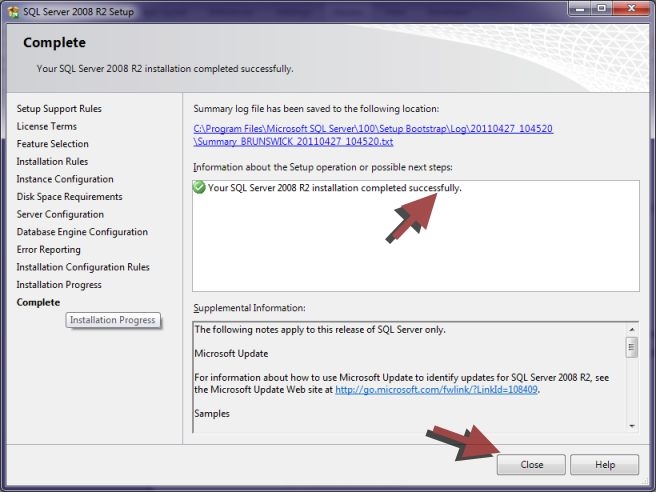
Task: Select Server Configuration step
Action: 60,214
